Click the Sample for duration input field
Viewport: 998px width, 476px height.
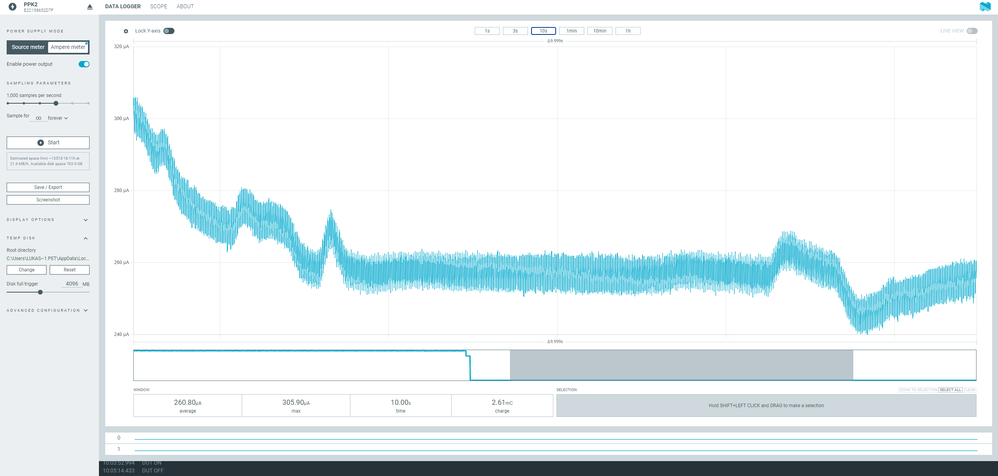[x=39, y=118]
